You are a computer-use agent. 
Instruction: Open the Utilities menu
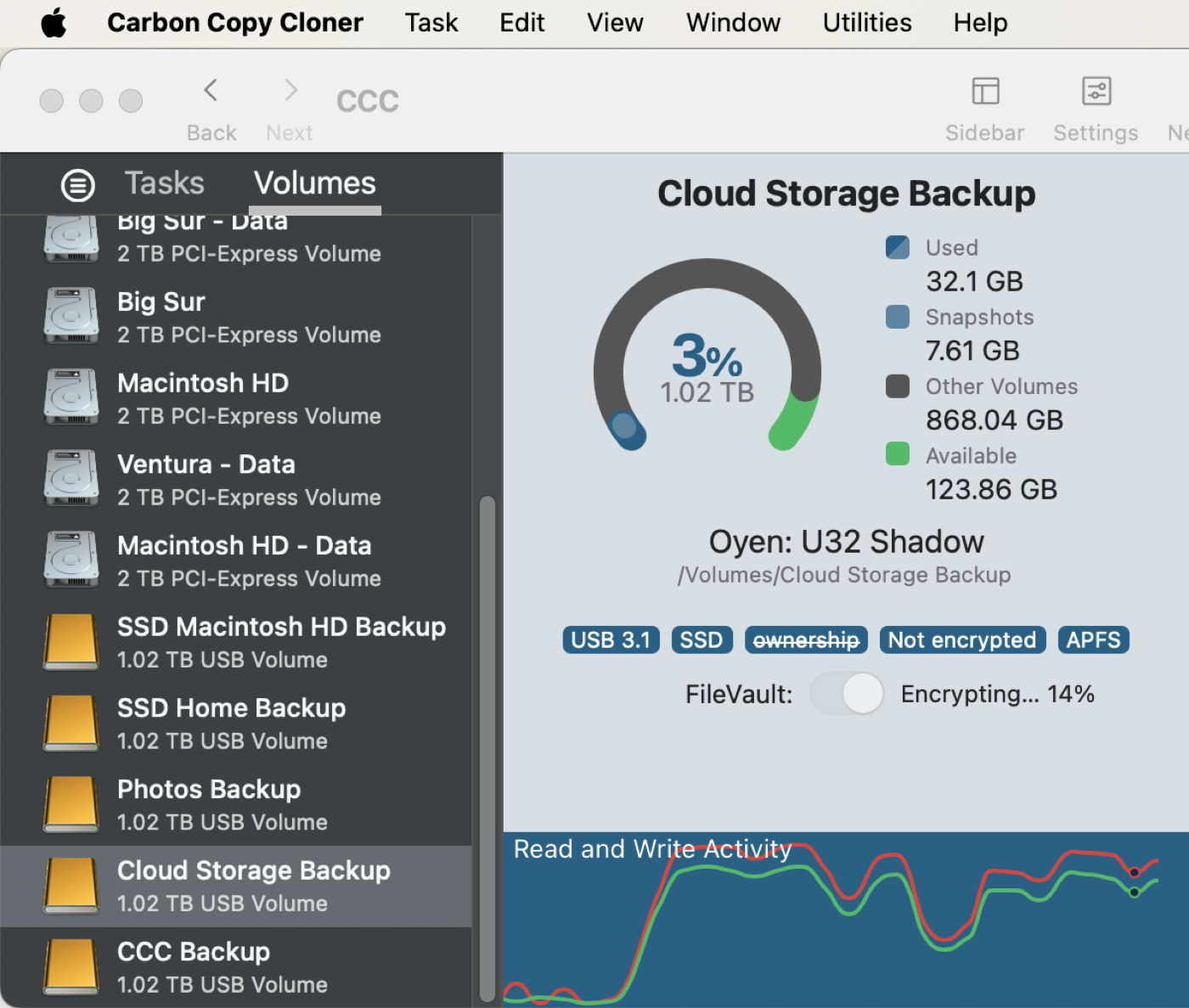[x=867, y=22]
